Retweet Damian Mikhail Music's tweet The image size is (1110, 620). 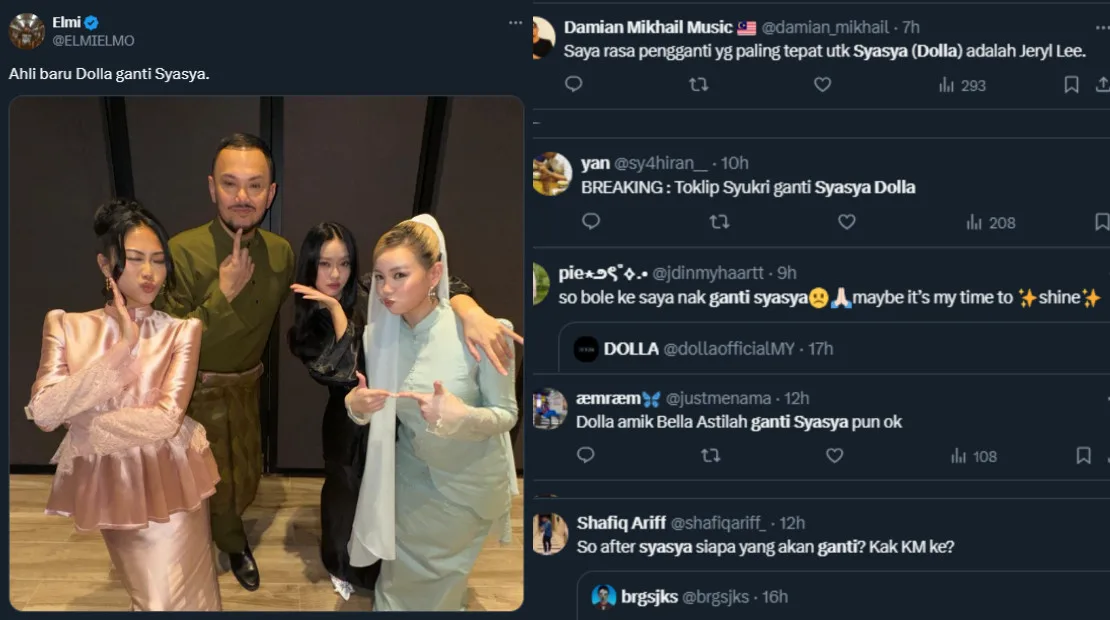tap(698, 85)
